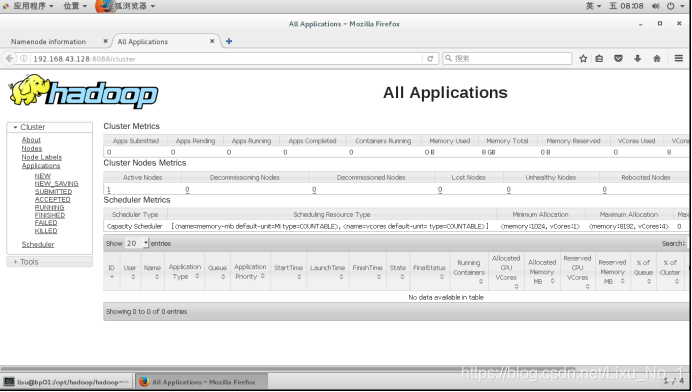Click the Firefox icon in taskbar
This screenshot has height=392, width=692.
[144, 381]
